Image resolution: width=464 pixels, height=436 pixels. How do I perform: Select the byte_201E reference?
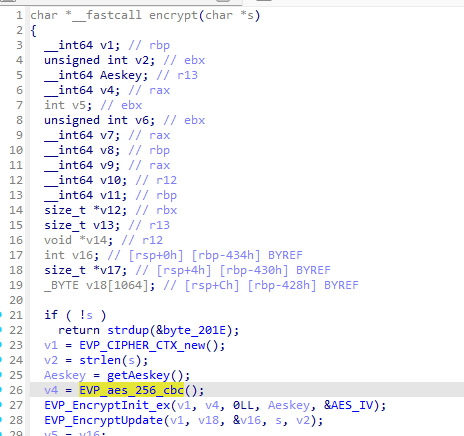[194, 330]
